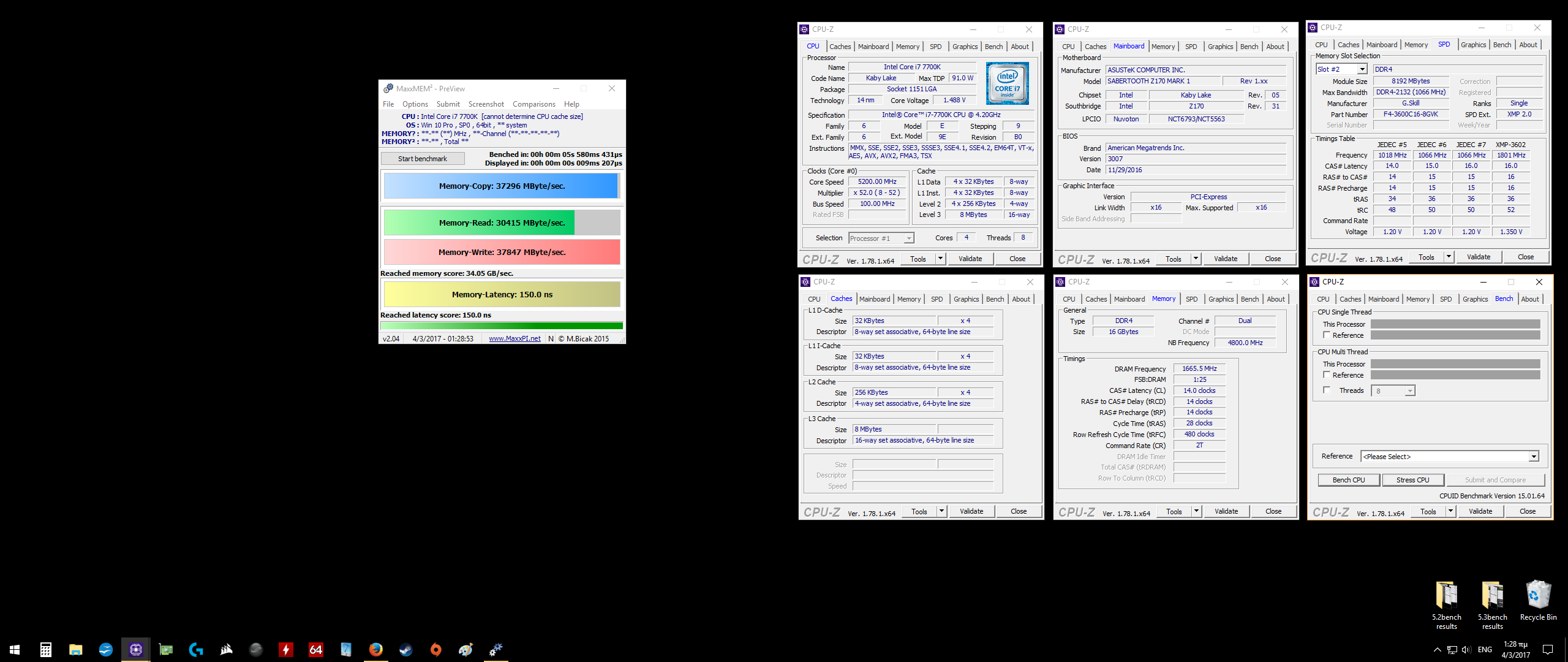Expand the Reference <Please Select> dropdown
Image resolution: width=1568 pixels, height=662 pixels.
click(x=1450, y=457)
